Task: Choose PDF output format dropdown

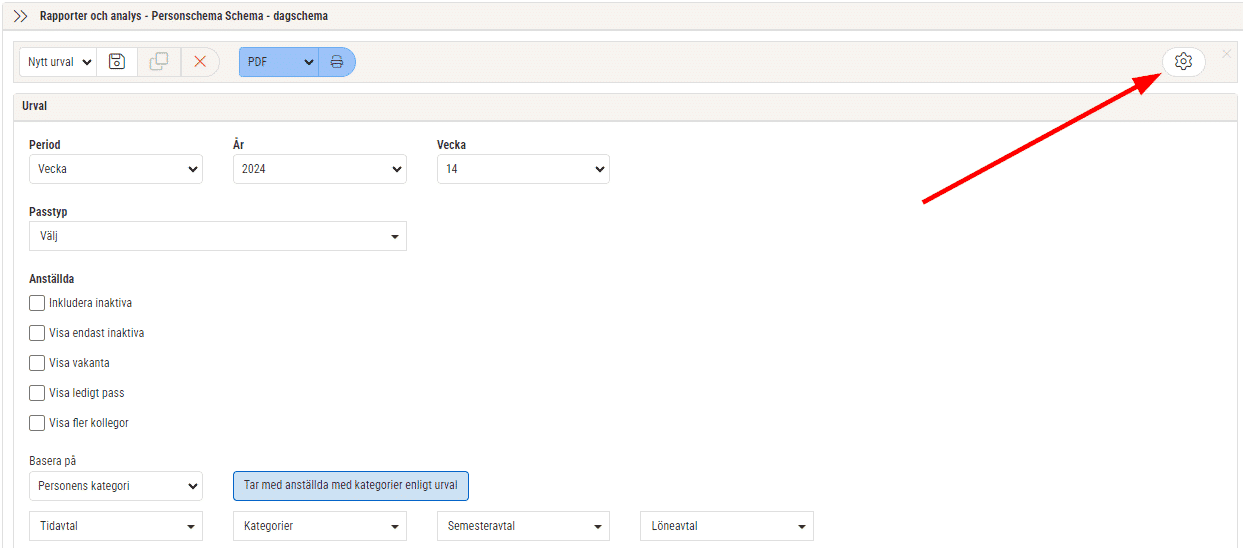Action: (x=279, y=62)
